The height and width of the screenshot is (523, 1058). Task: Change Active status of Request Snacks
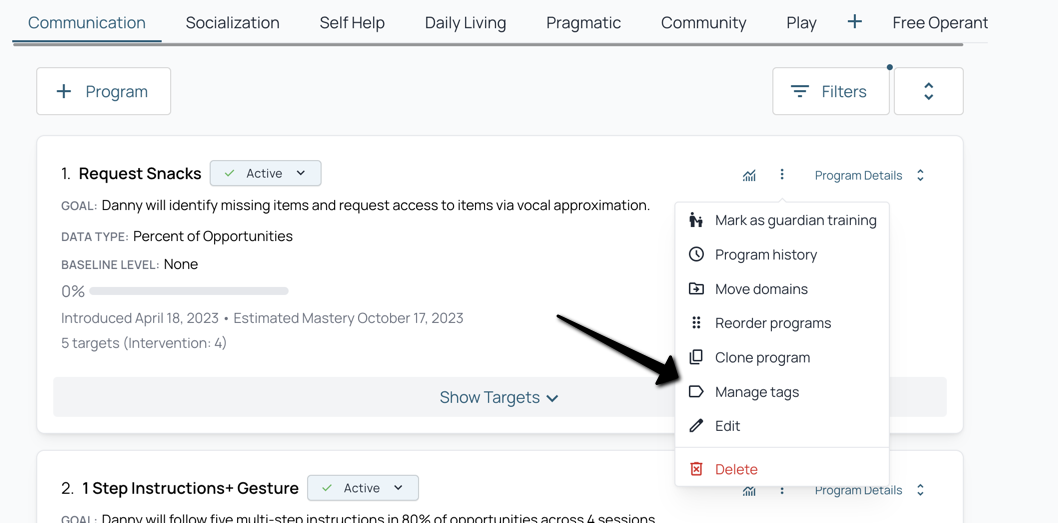(x=265, y=173)
